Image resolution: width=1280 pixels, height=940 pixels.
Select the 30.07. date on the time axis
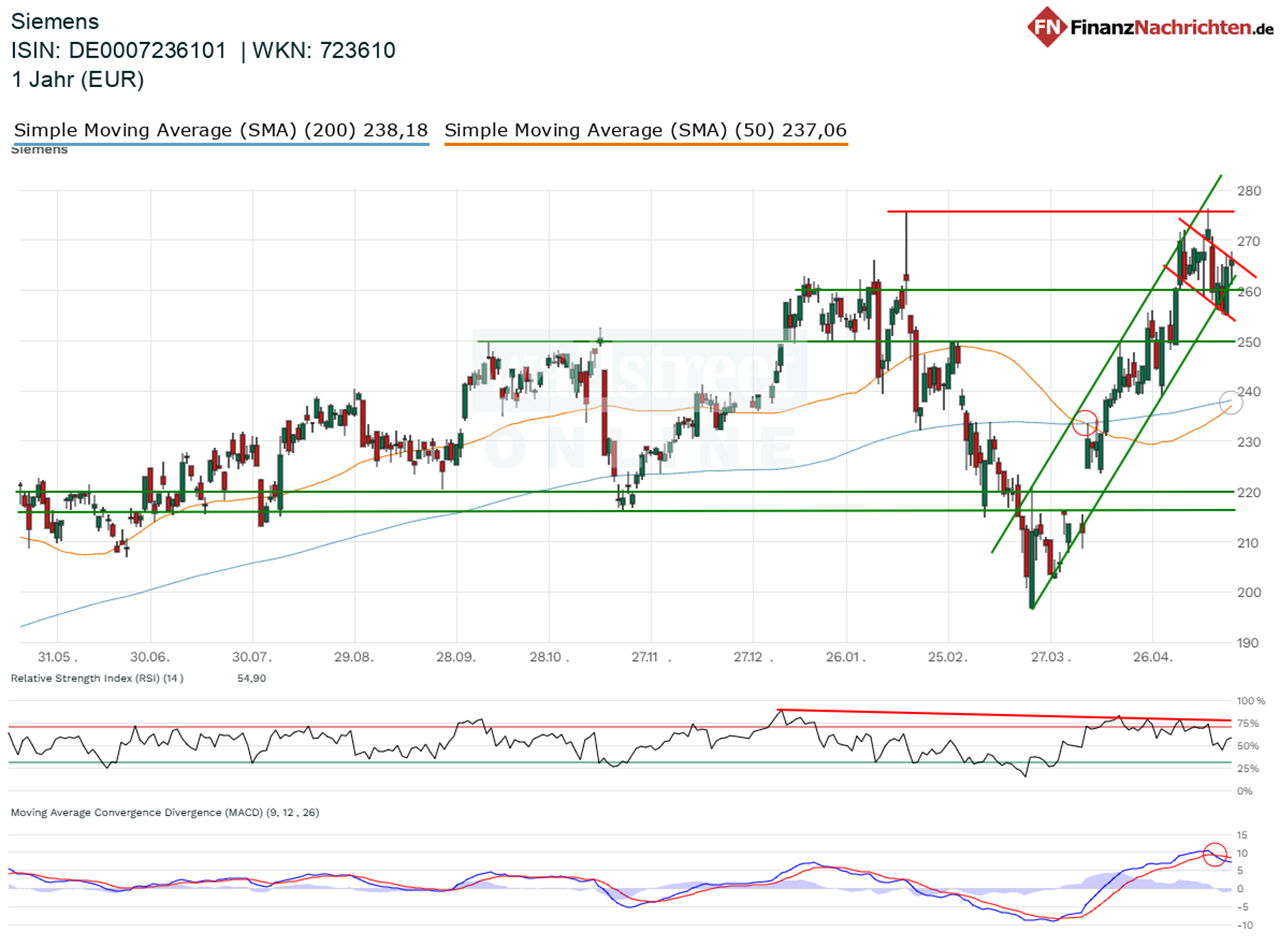[253, 659]
